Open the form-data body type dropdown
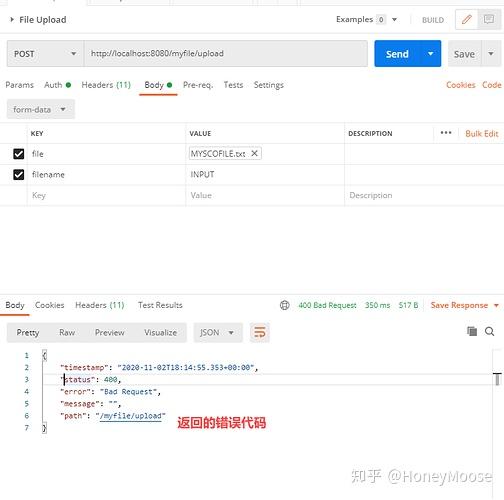504x500 pixels. click(41, 109)
